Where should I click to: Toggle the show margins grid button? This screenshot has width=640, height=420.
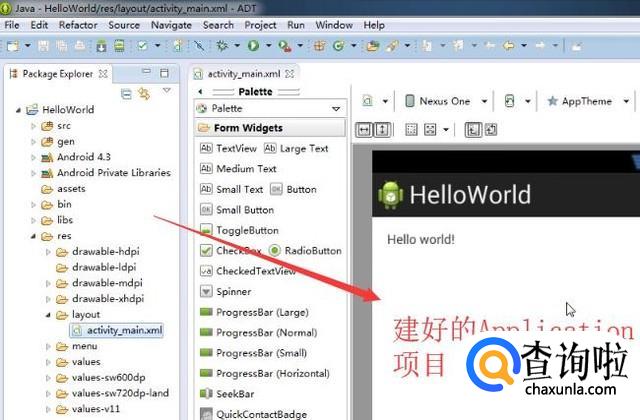(x=411, y=130)
